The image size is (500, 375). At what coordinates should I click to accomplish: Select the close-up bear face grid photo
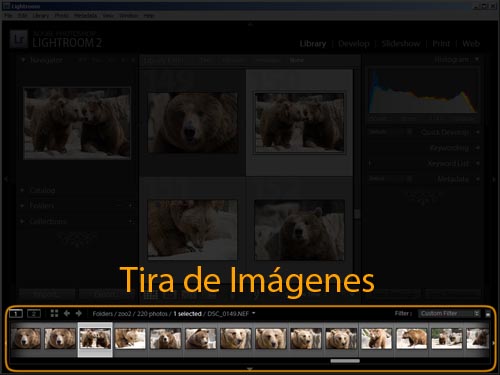click(x=193, y=123)
